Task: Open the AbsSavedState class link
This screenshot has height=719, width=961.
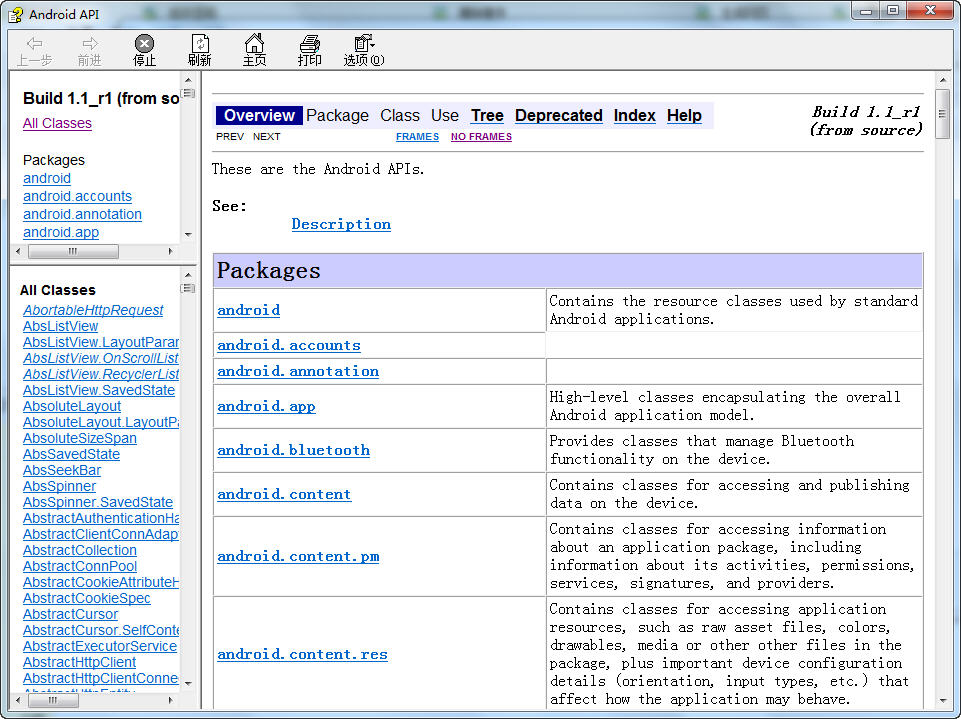Action: click(71, 454)
